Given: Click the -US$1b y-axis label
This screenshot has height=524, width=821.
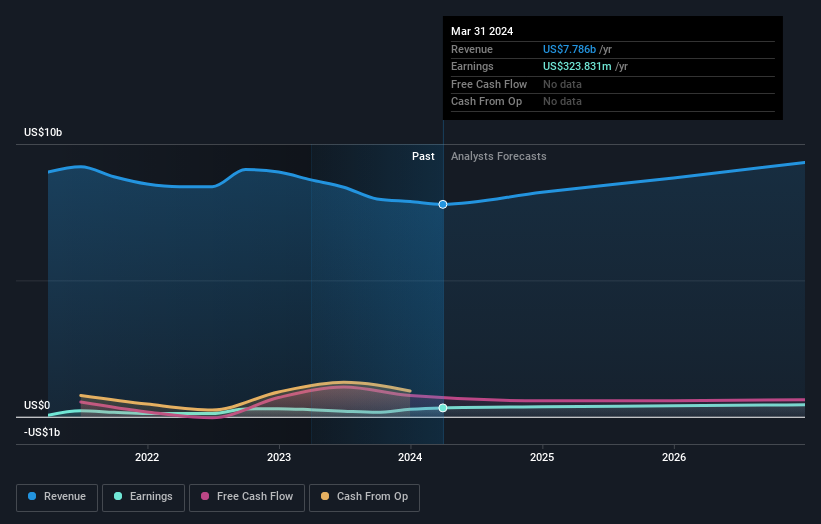Looking at the screenshot, I should [42, 432].
